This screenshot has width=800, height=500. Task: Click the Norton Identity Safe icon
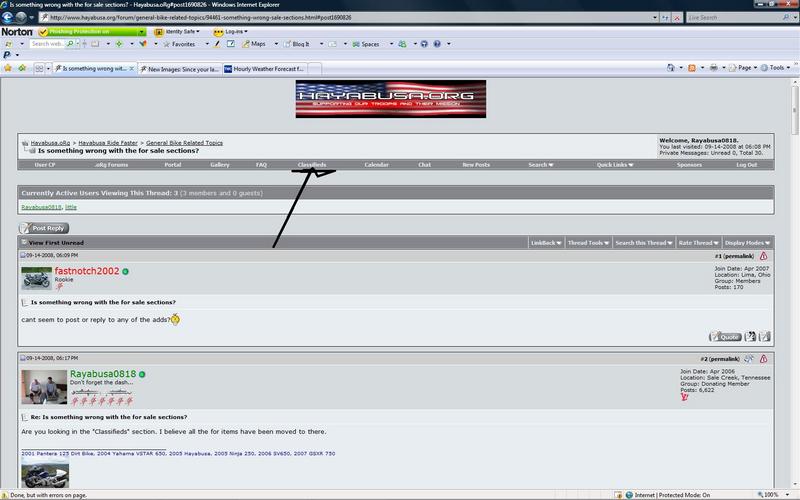click(x=157, y=32)
